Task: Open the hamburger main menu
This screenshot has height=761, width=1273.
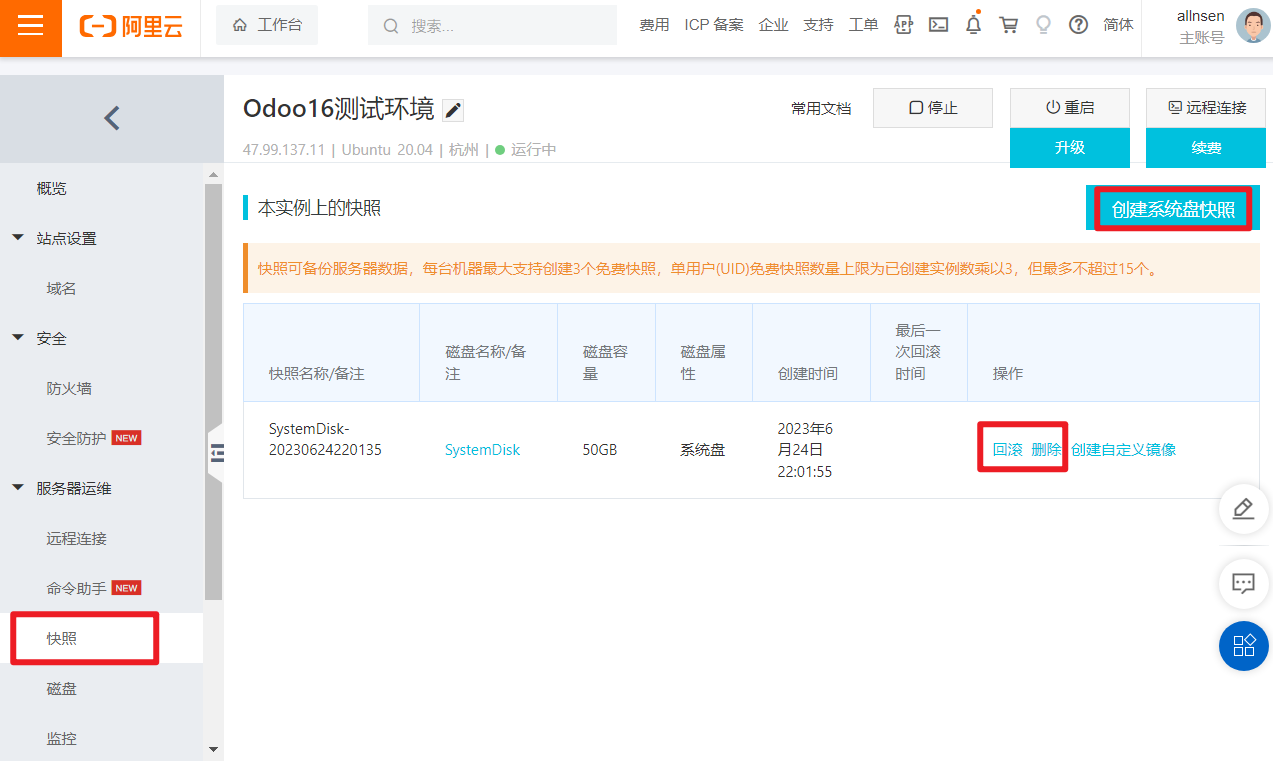Action: [x=31, y=27]
